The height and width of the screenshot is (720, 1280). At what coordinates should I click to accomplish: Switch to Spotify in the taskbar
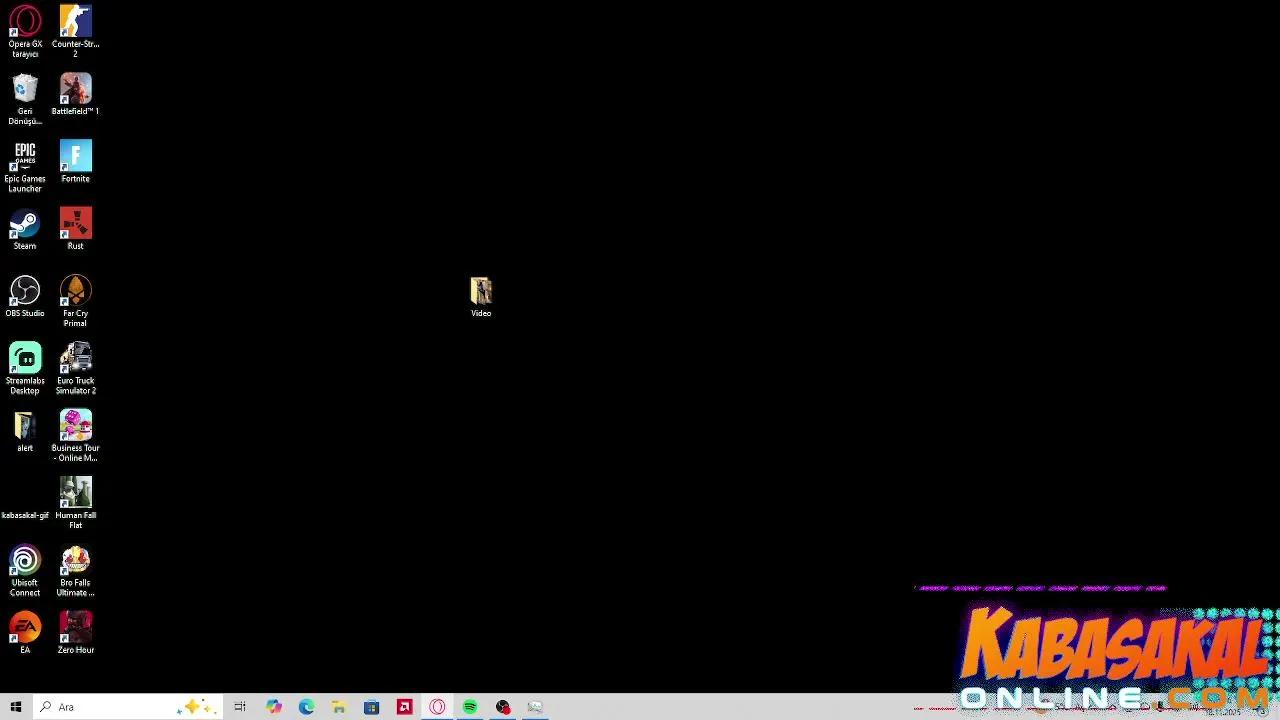click(470, 707)
